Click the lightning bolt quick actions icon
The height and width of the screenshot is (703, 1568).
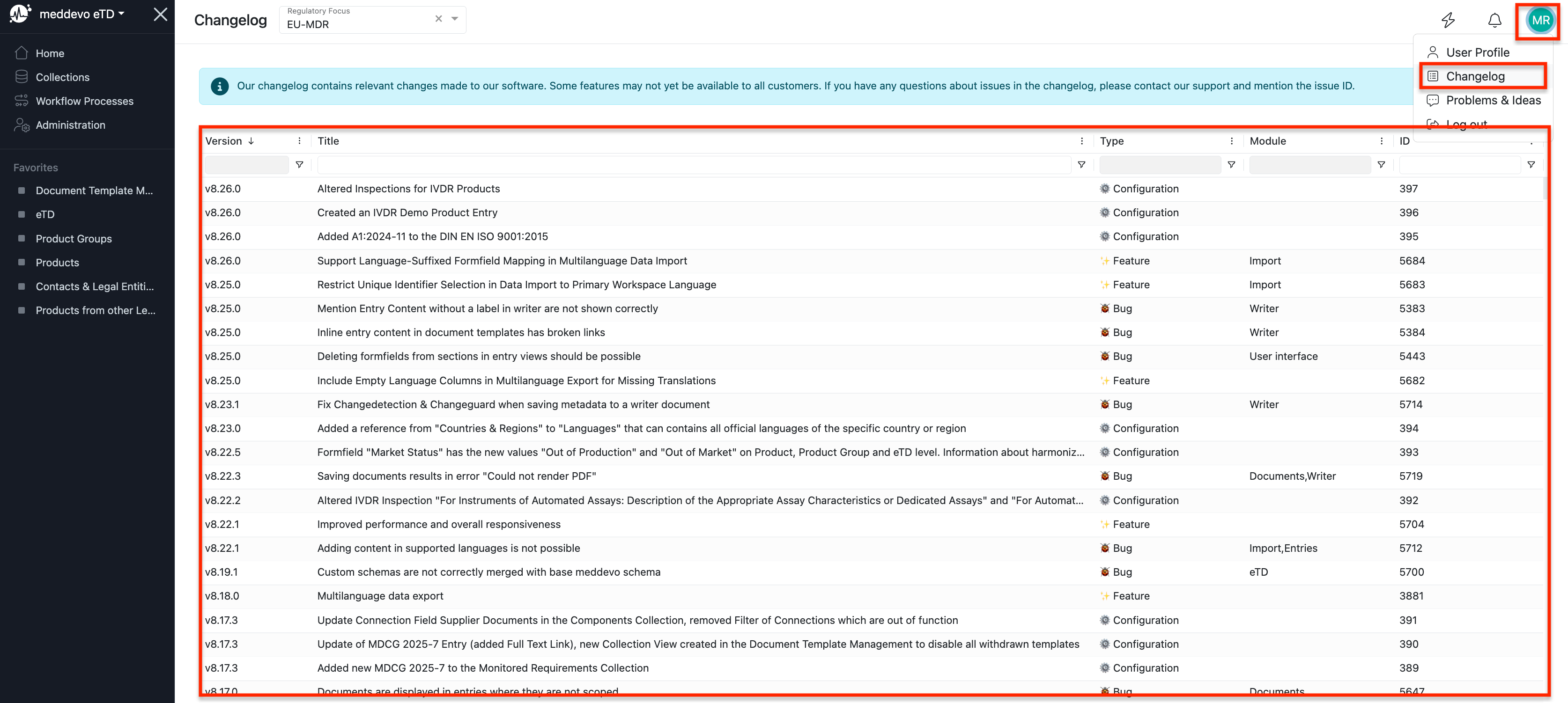1448,20
